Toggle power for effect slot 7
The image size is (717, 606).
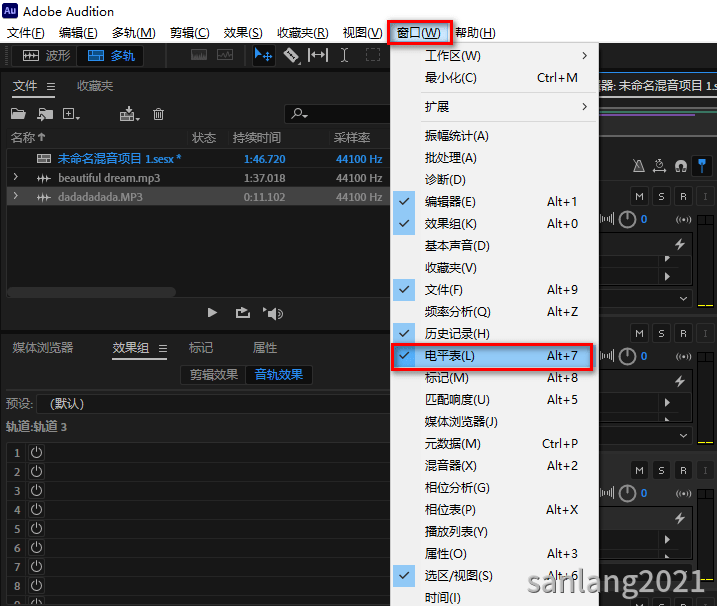pos(36,566)
